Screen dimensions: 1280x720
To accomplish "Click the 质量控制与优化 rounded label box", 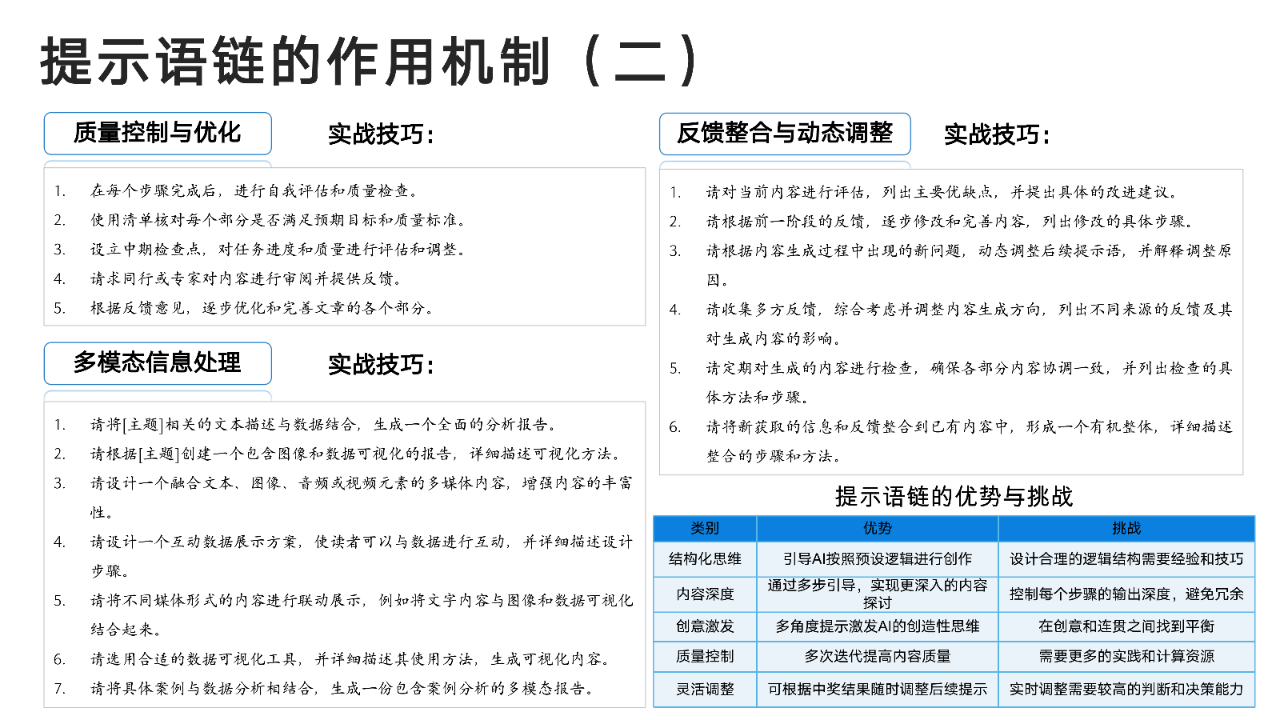I will point(157,133).
